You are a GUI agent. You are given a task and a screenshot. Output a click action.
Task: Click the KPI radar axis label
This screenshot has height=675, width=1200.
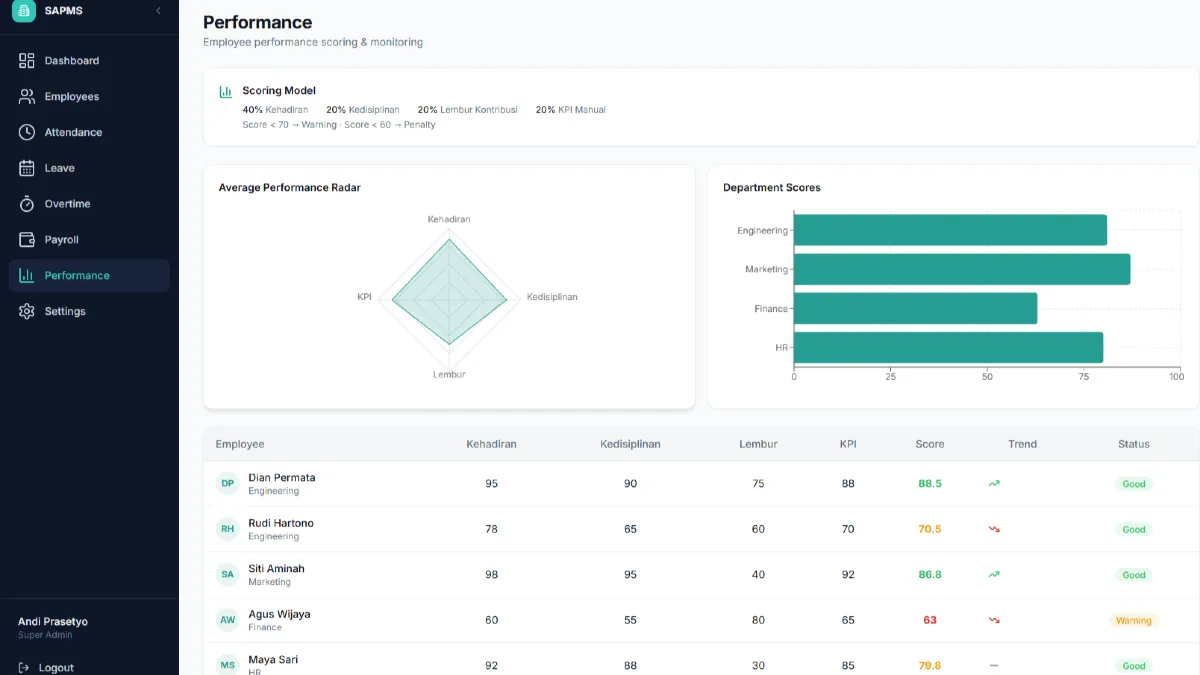tap(364, 297)
